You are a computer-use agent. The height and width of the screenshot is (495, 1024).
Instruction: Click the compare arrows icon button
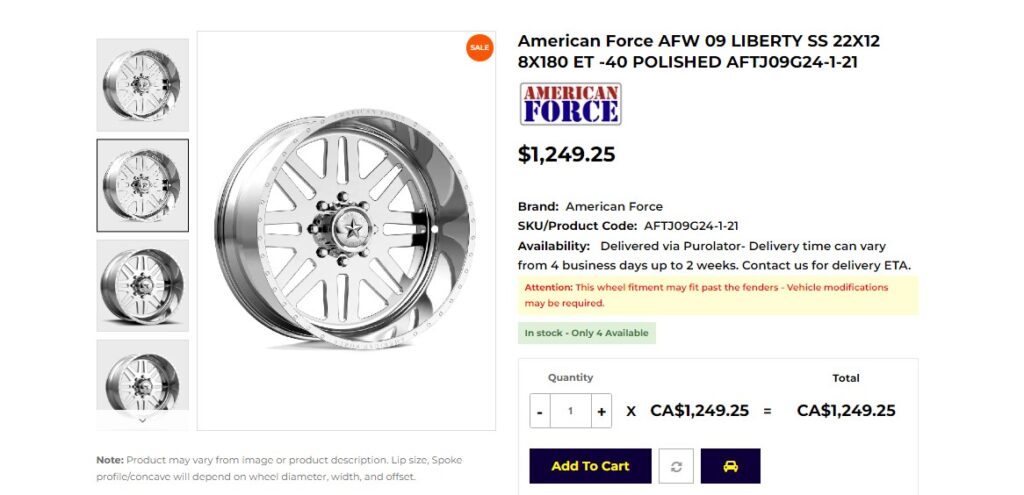676,466
